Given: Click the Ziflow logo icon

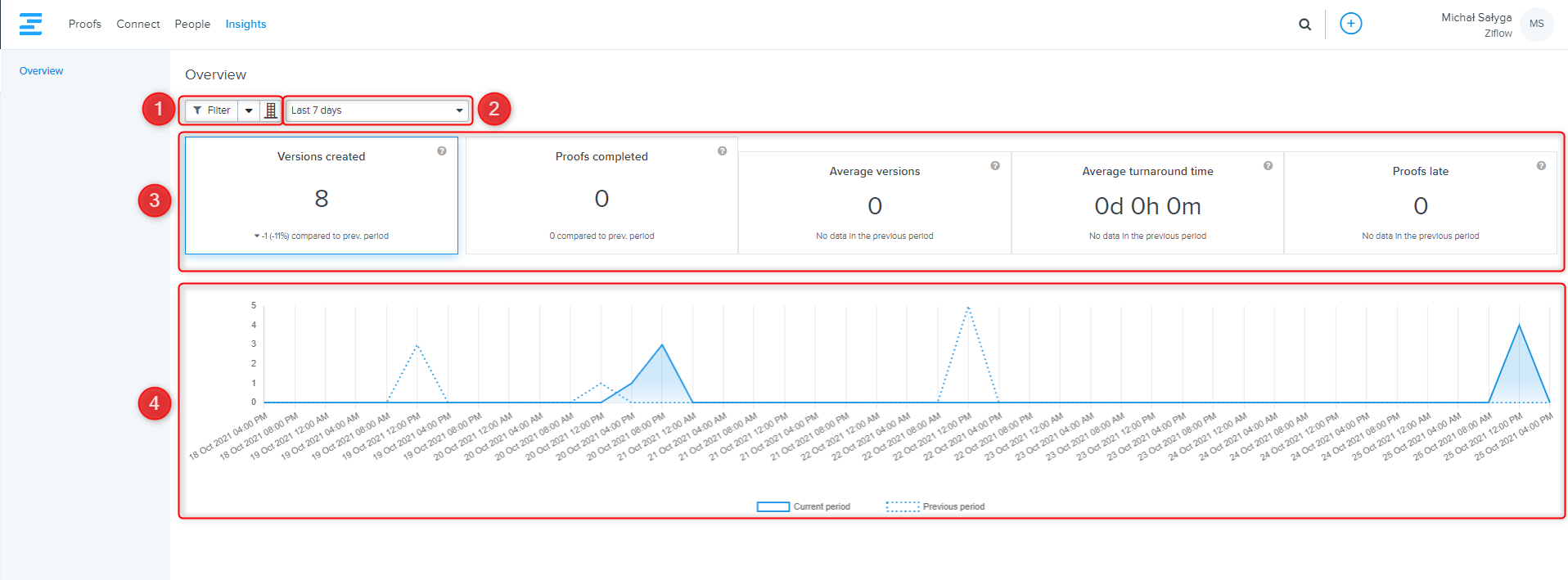Looking at the screenshot, I should (x=30, y=24).
